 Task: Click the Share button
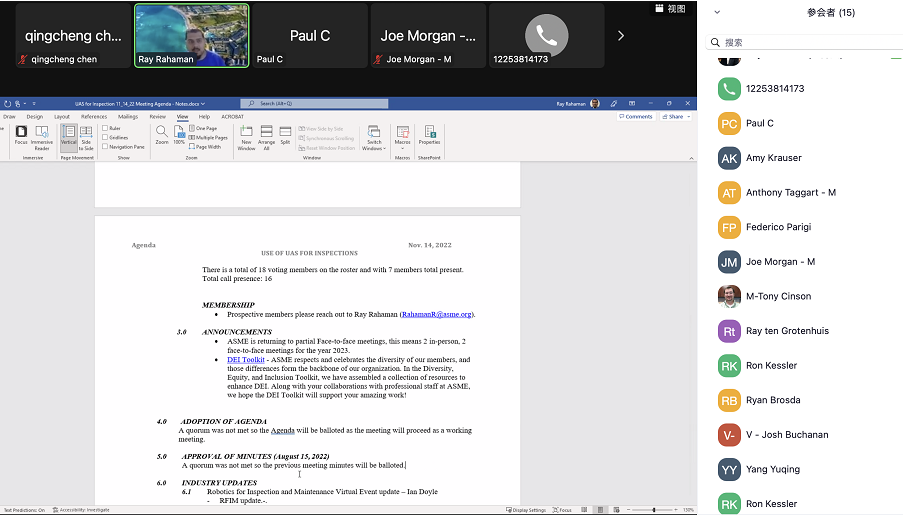tap(673, 117)
